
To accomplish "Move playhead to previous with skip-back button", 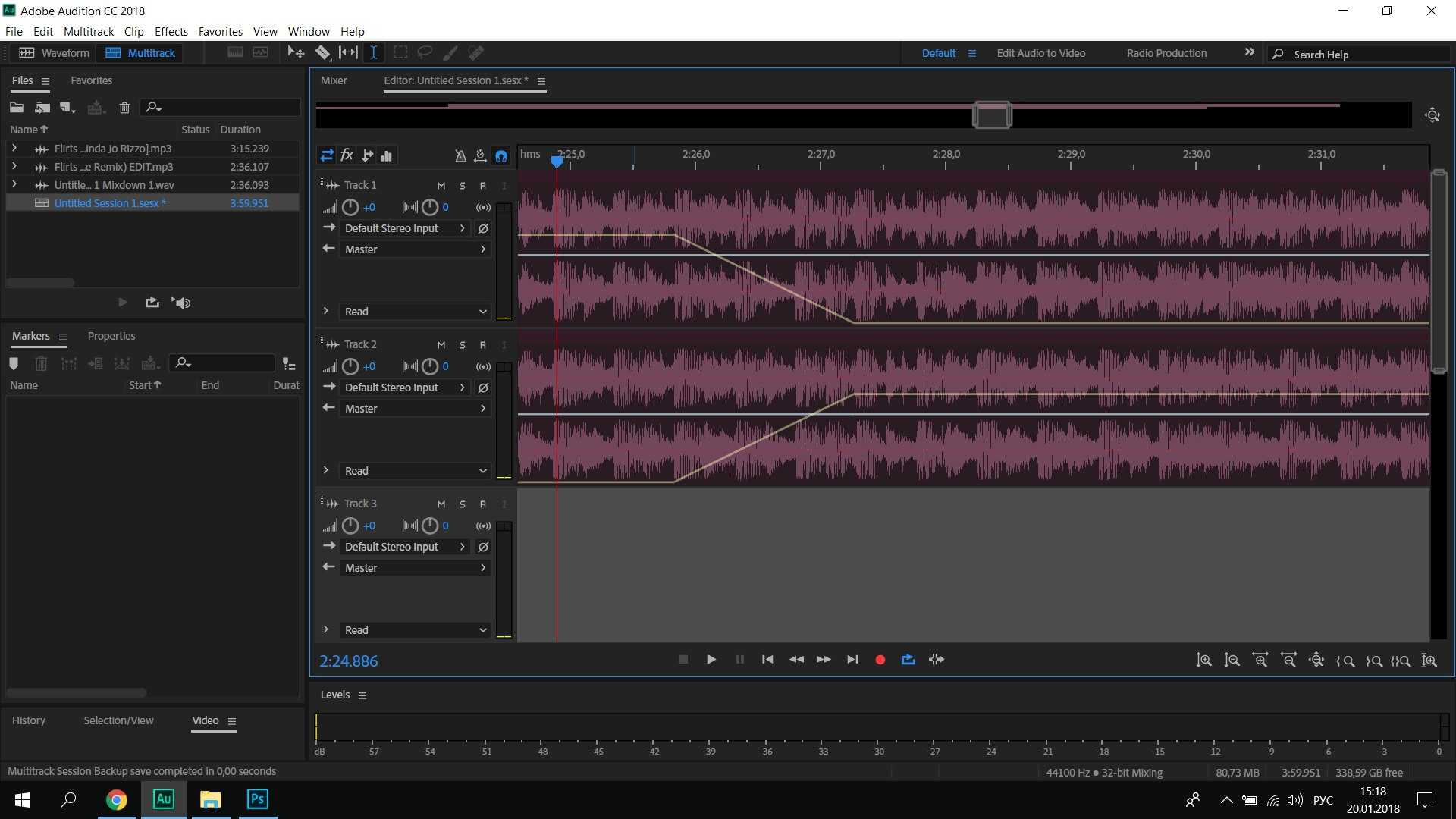I will (767, 660).
